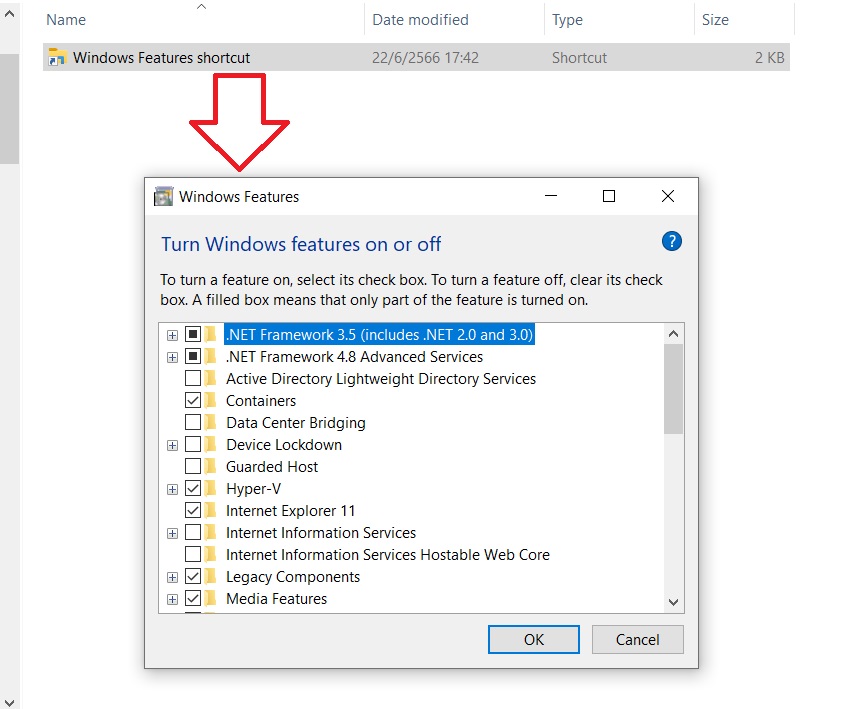Screen dimensions: 853x709
Task: Expand the Internet Information Services entry
Action: (172, 532)
